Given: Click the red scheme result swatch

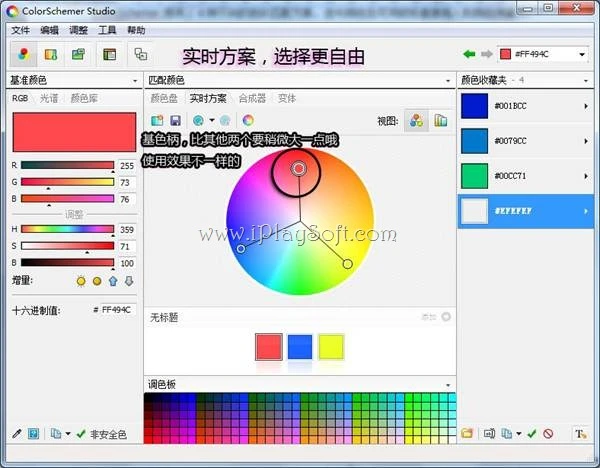Looking at the screenshot, I should point(269,347).
